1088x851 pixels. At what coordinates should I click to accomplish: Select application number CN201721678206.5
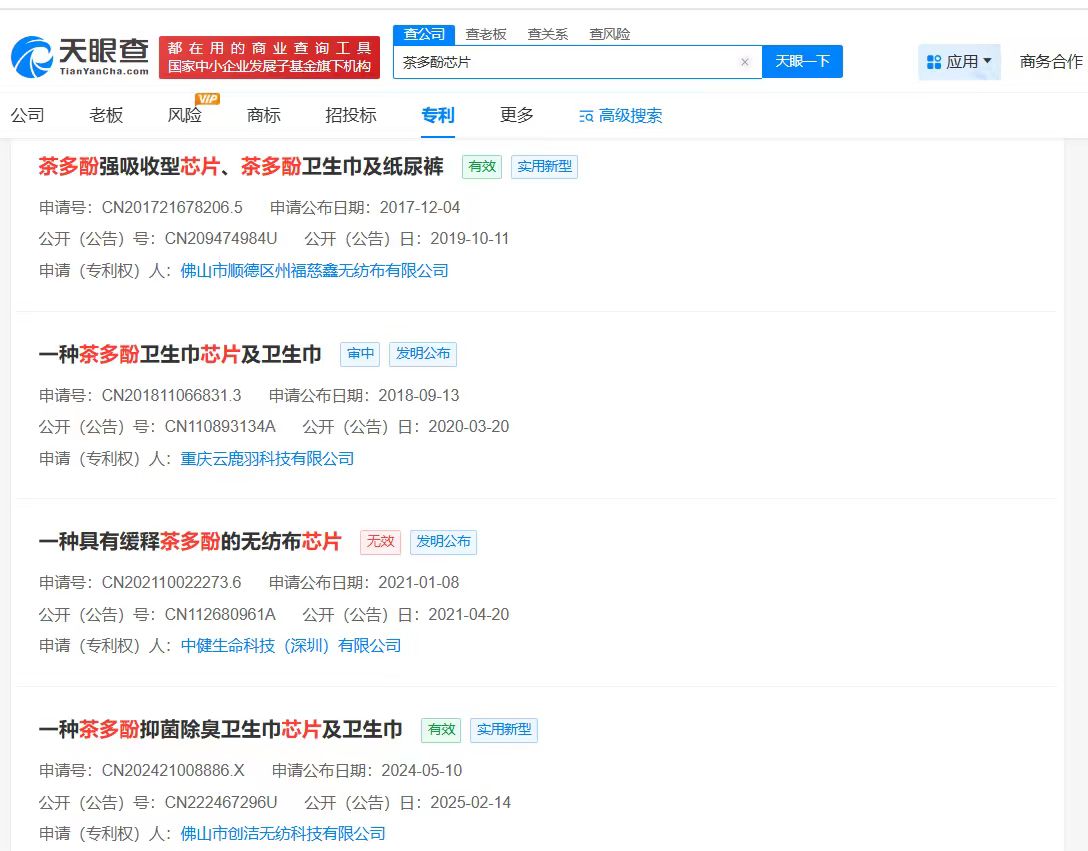(x=172, y=208)
